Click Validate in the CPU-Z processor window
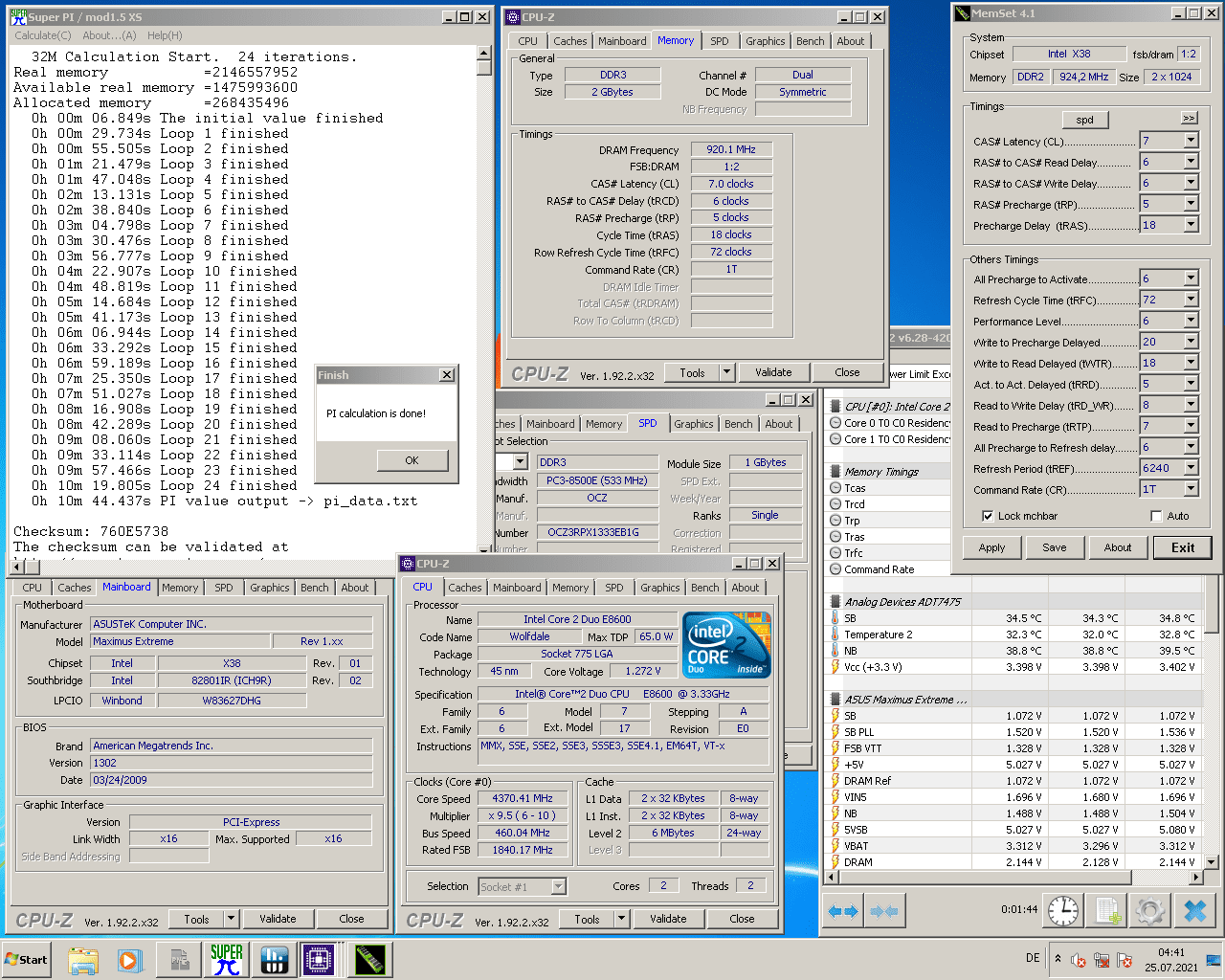Screen dimensions: 1225x980 click(x=668, y=919)
